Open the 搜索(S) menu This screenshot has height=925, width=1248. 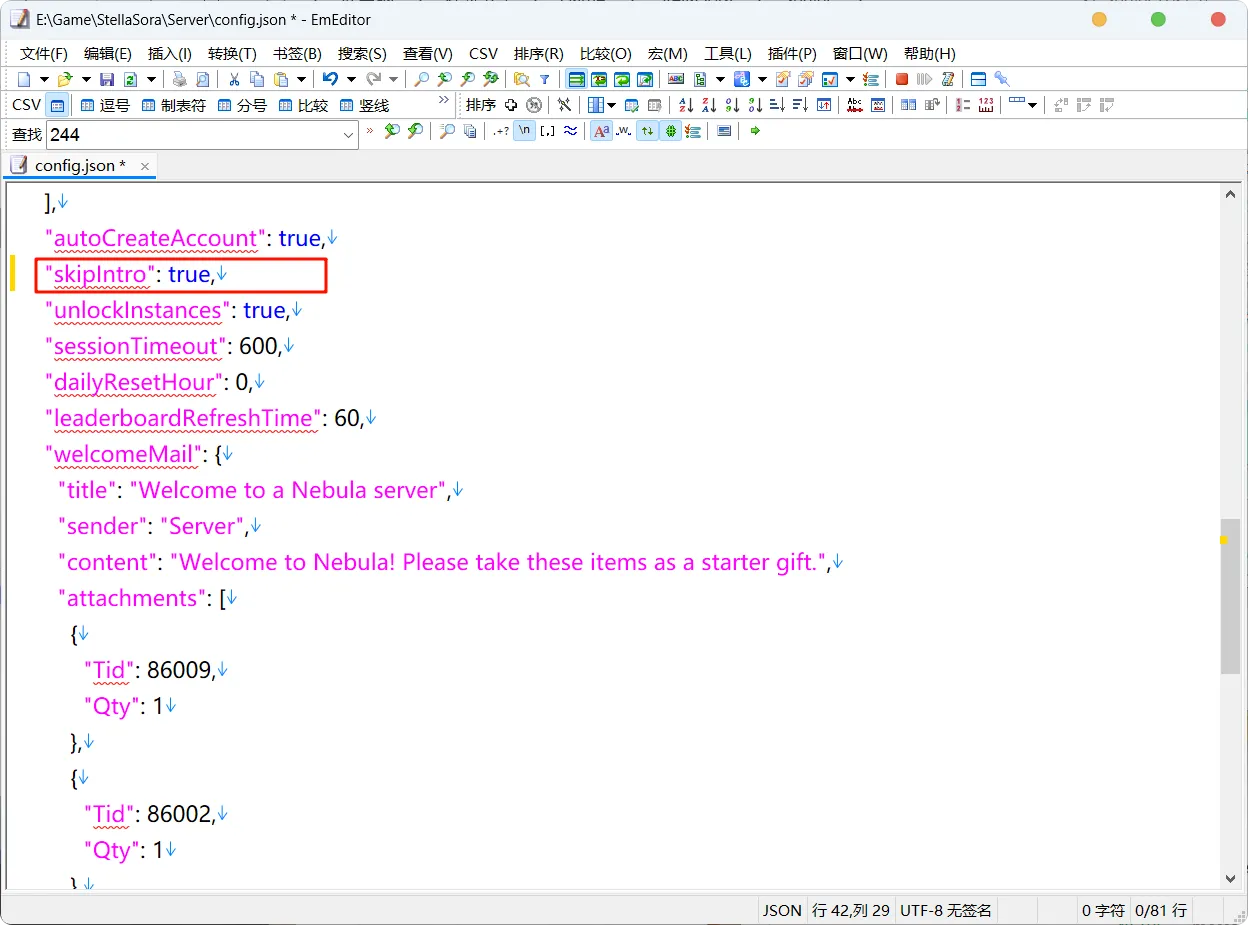[x=362, y=54]
